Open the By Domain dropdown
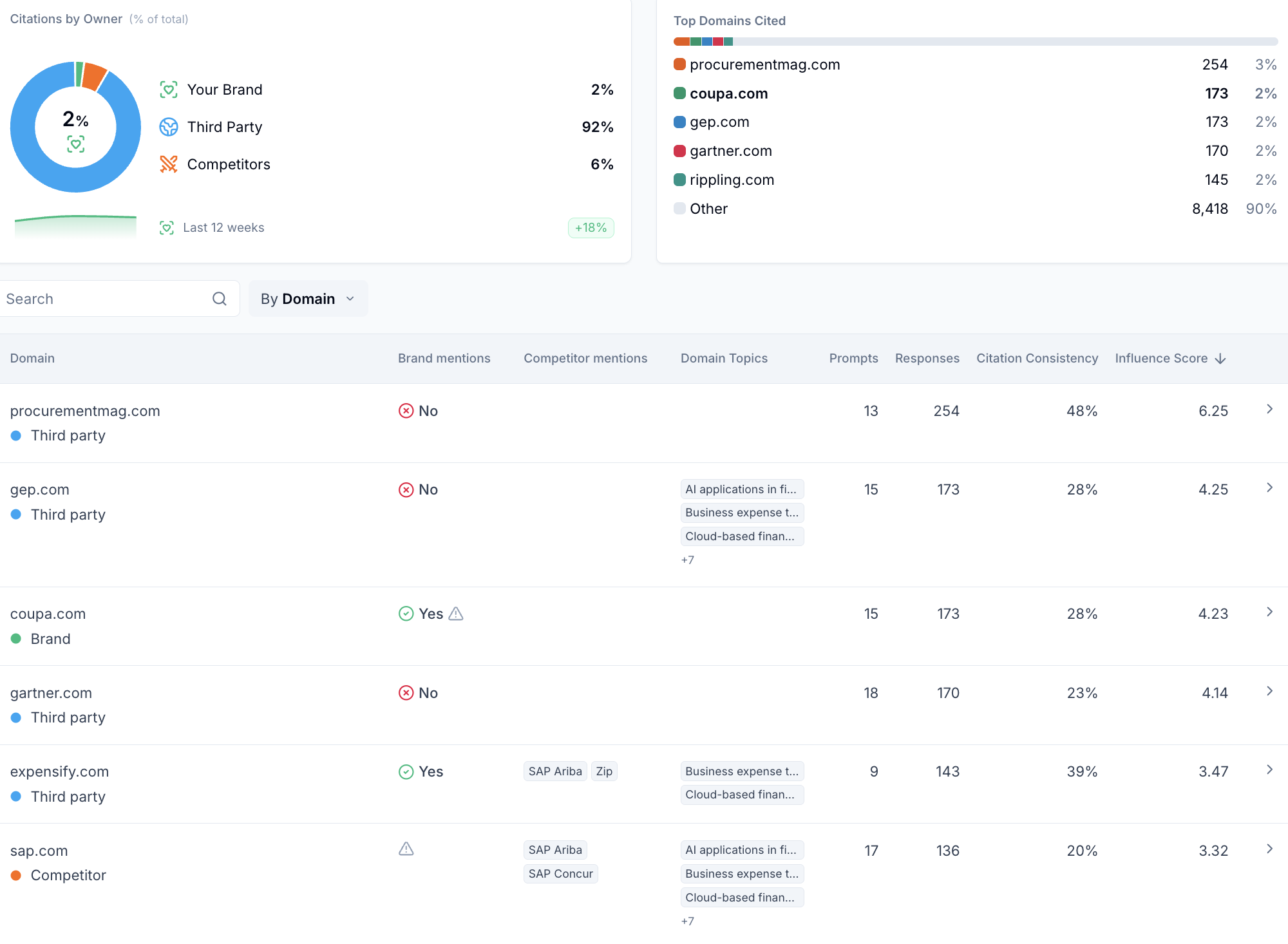The image size is (1288, 944). (308, 299)
